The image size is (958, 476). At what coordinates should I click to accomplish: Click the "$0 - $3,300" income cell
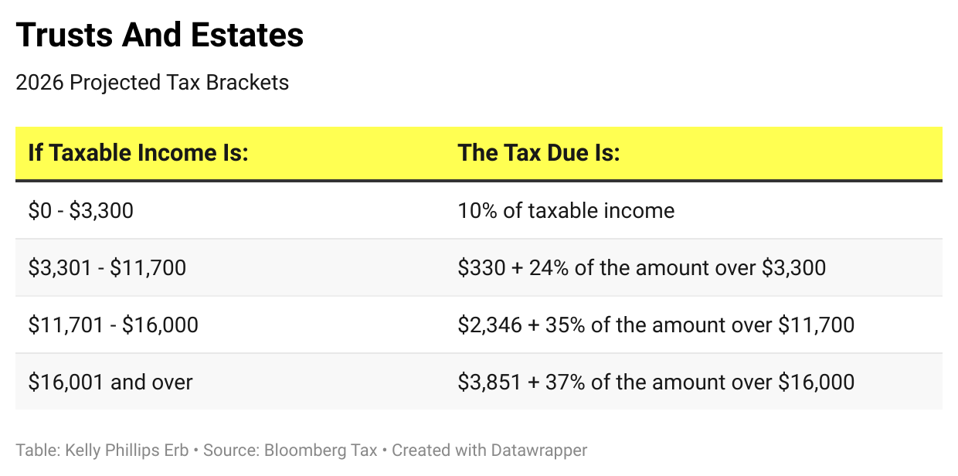point(81,211)
